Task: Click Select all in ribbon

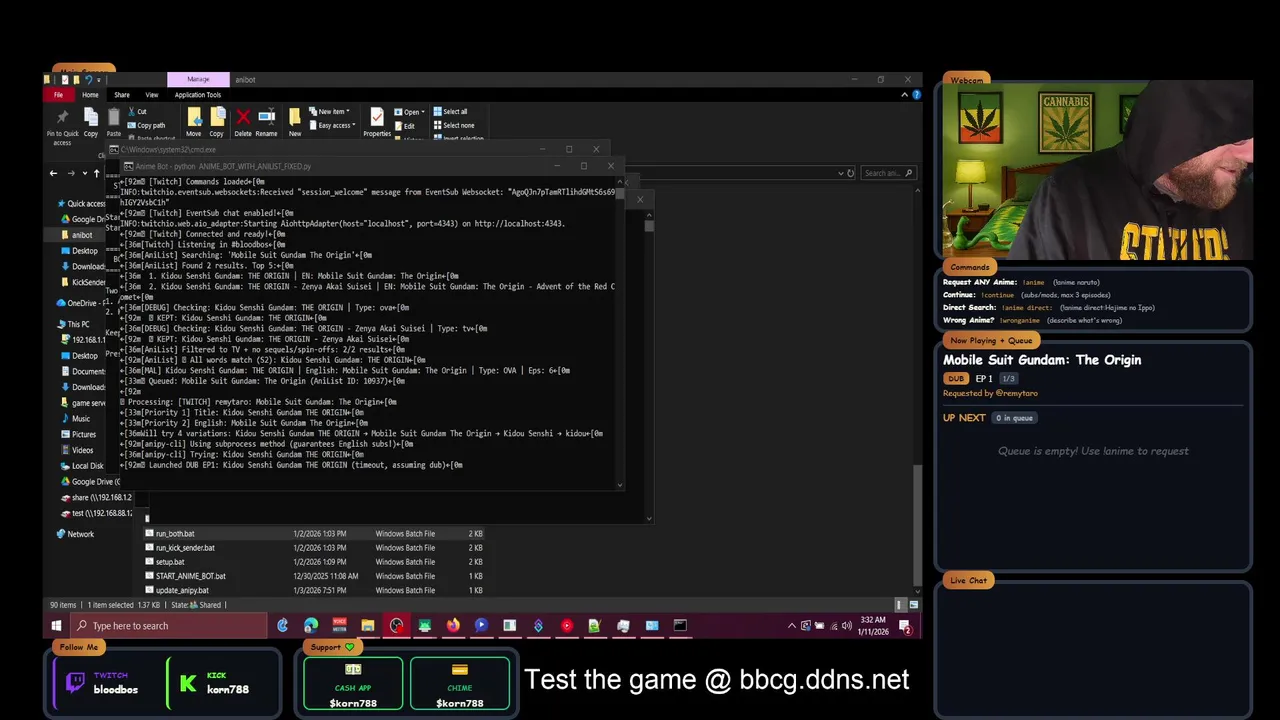Action: click(x=451, y=112)
